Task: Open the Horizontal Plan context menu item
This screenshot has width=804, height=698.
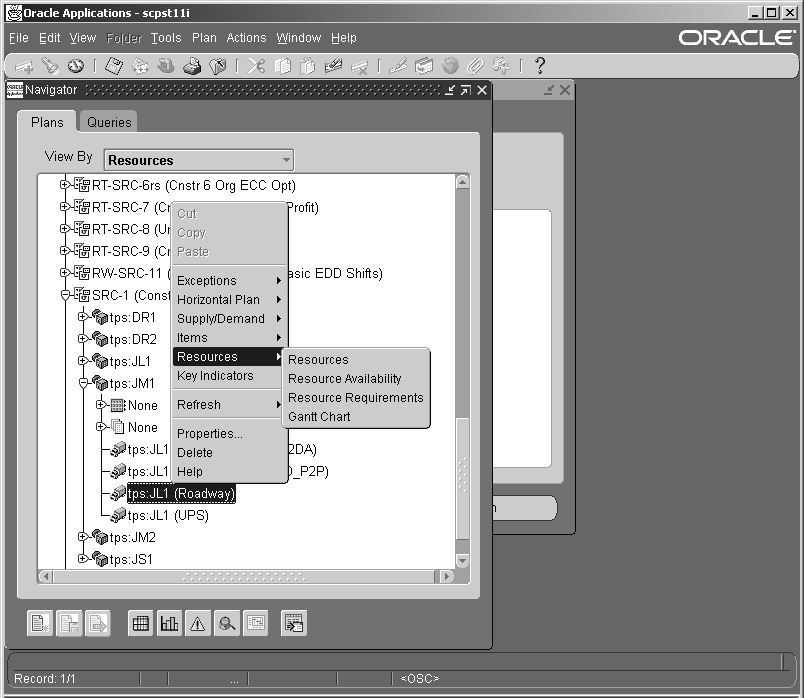Action: coord(229,300)
